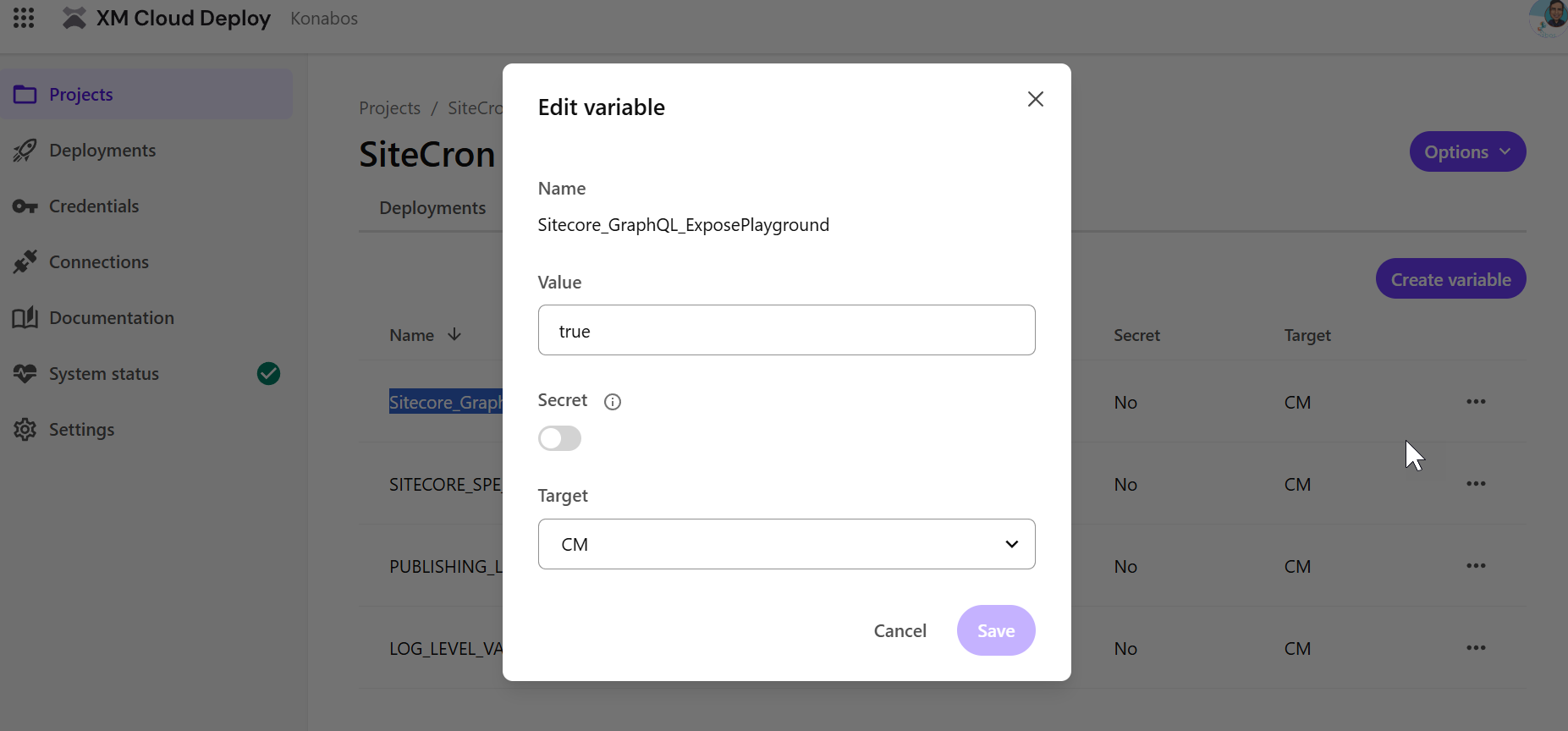Save the edited variable

tap(995, 630)
